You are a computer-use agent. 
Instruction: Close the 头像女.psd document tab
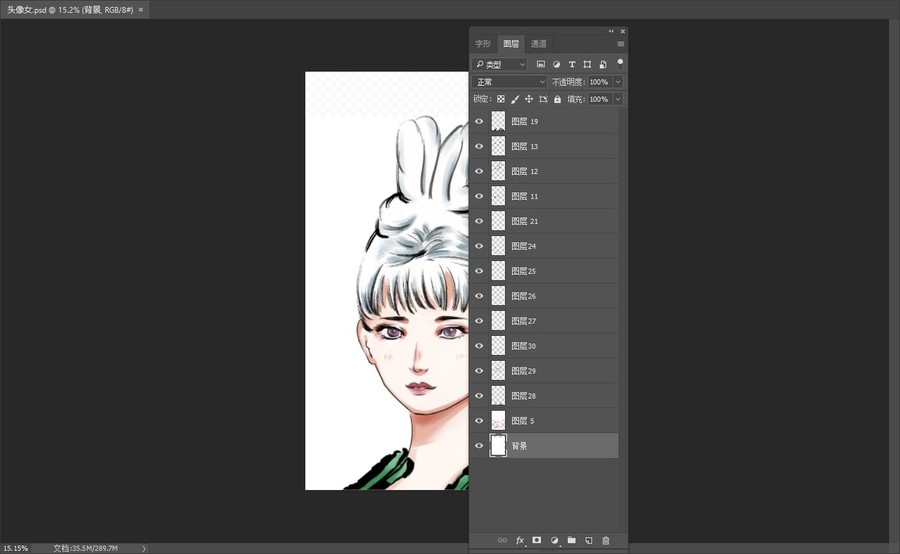point(141,10)
